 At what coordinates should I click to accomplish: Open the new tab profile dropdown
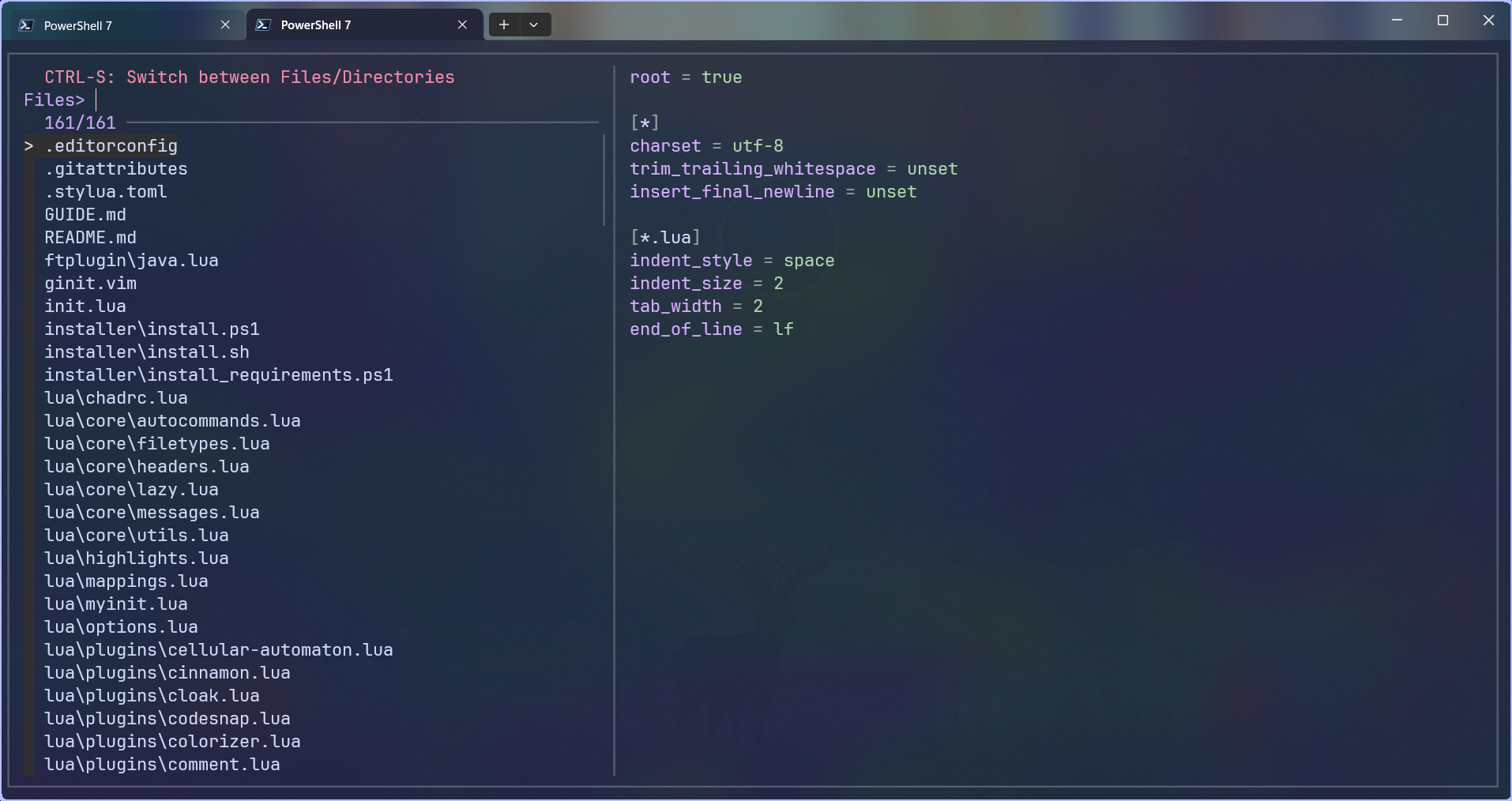click(534, 24)
